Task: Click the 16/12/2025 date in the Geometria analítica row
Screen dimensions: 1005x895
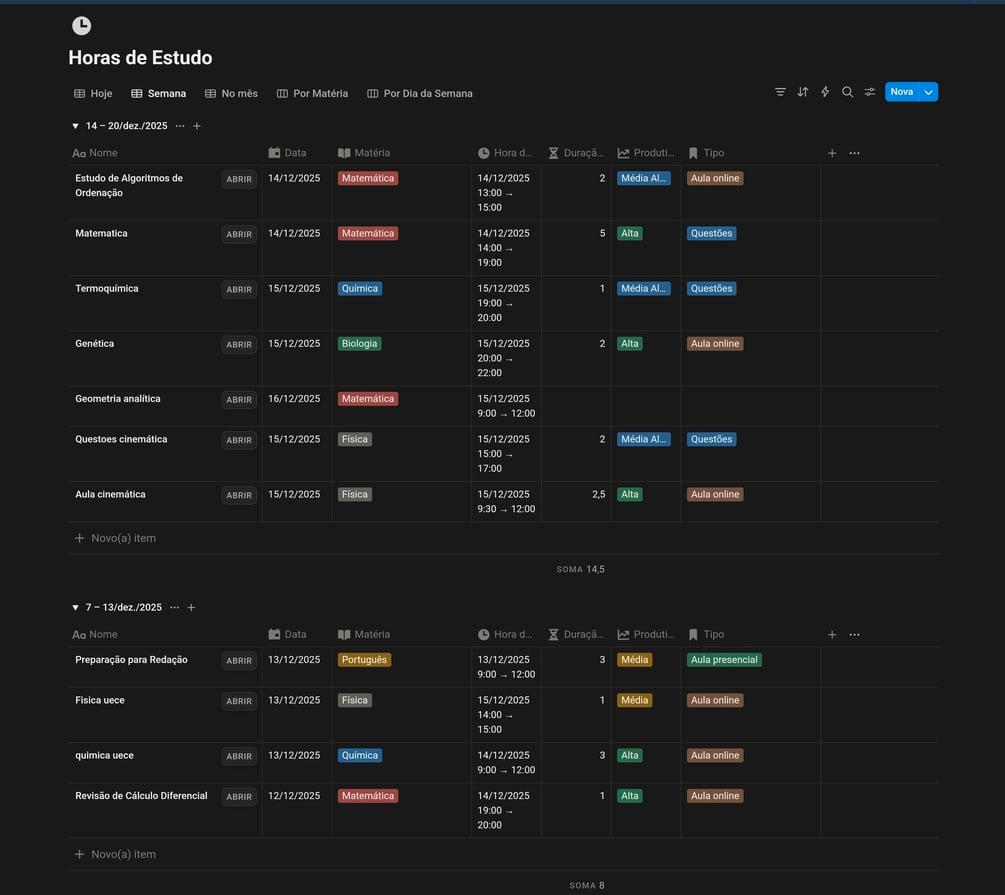Action: coord(294,399)
